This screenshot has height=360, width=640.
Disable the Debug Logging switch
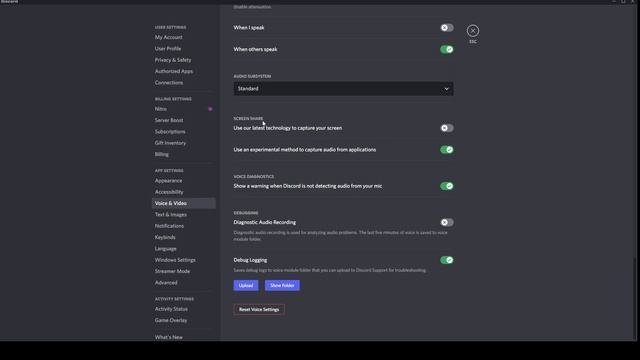click(x=447, y=260)
